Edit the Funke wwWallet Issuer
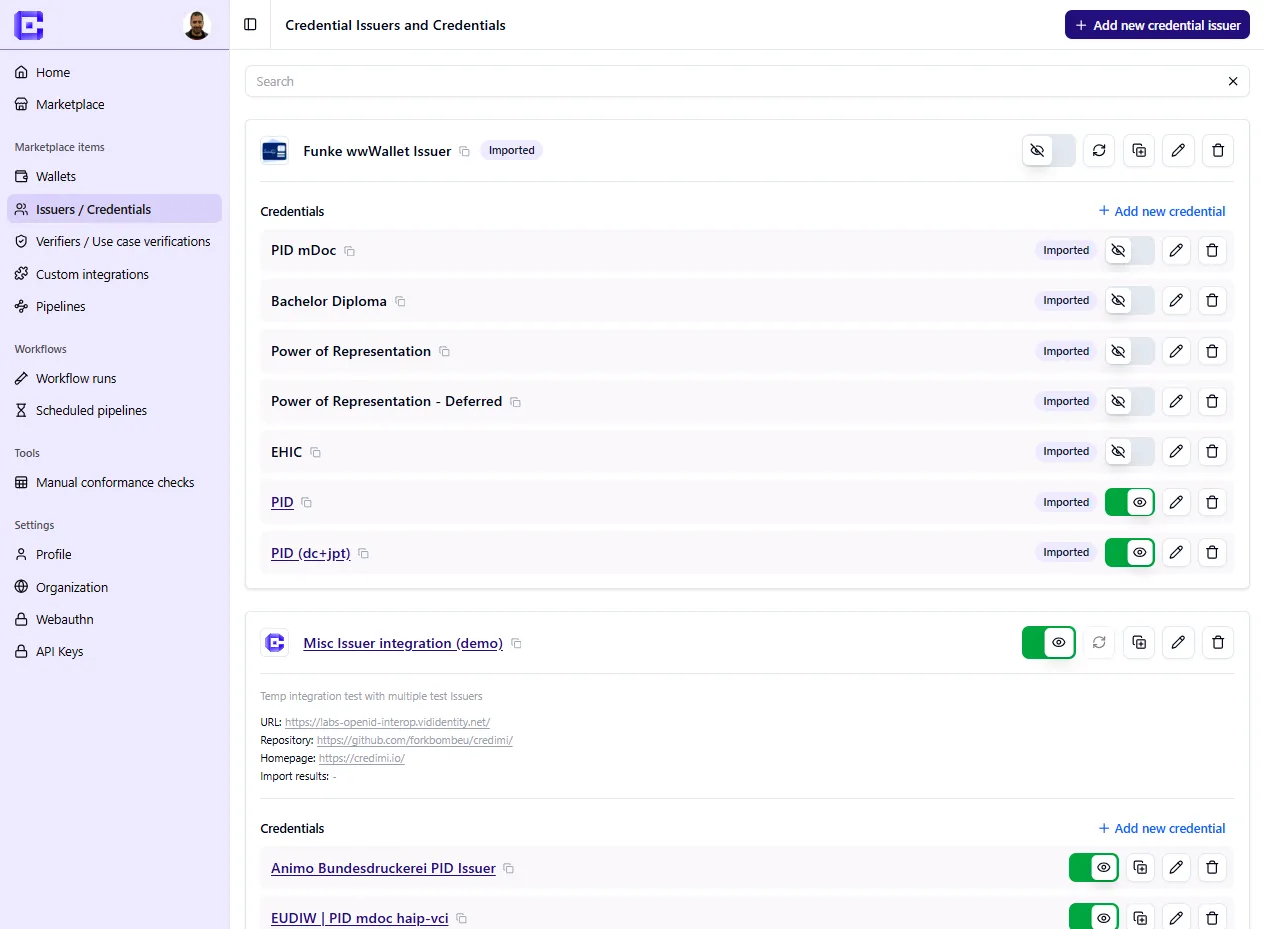This screenshot has height=929, width=1264. tap(1178, 150)
